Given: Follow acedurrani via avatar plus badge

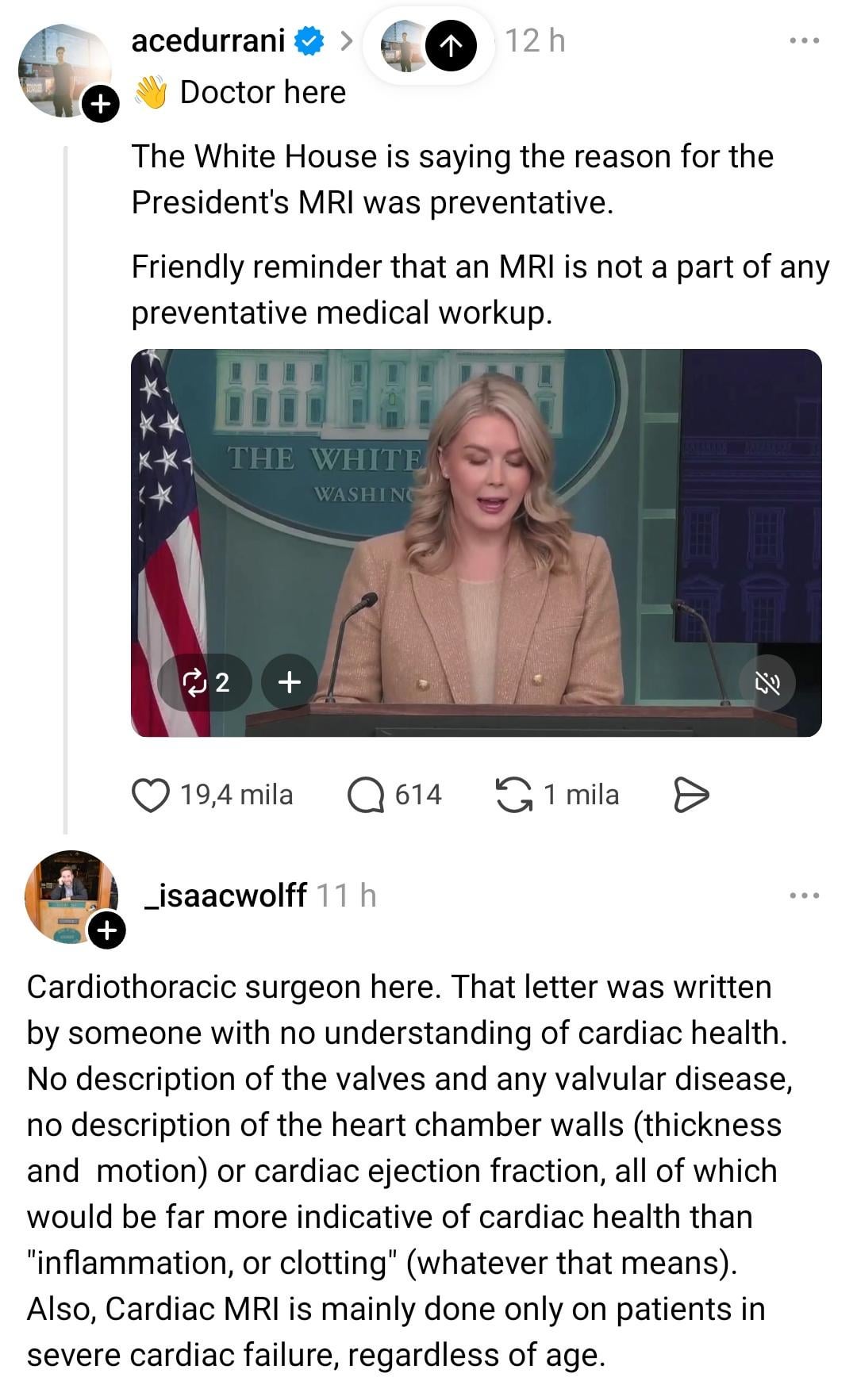Looking at the screenshot, I should coord(100,104).
